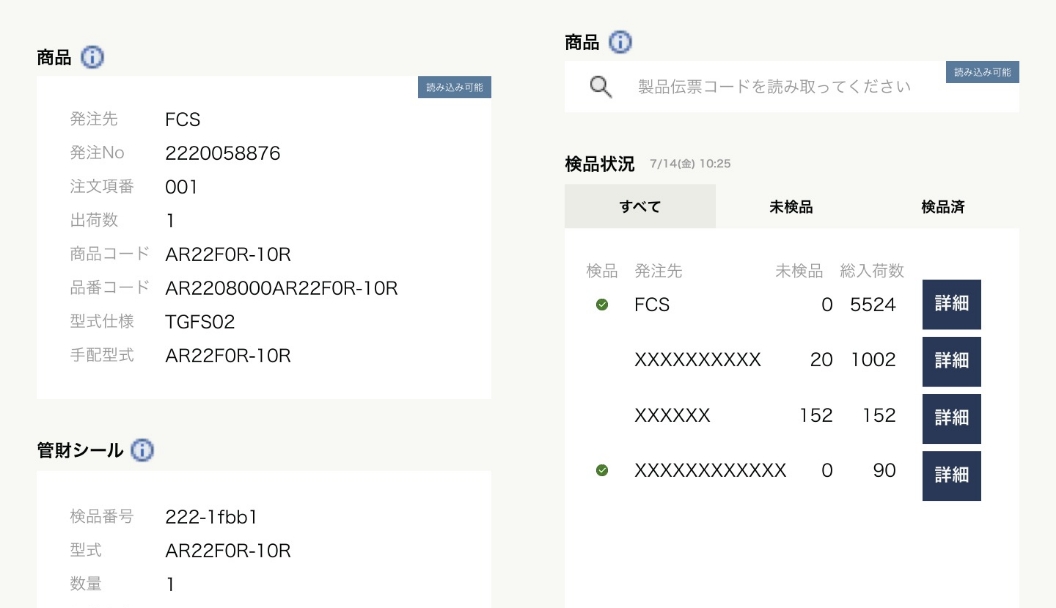Click info icon beside left 商品 heading
Viewport: 1056px width, 608px height.
pos(92,57)
